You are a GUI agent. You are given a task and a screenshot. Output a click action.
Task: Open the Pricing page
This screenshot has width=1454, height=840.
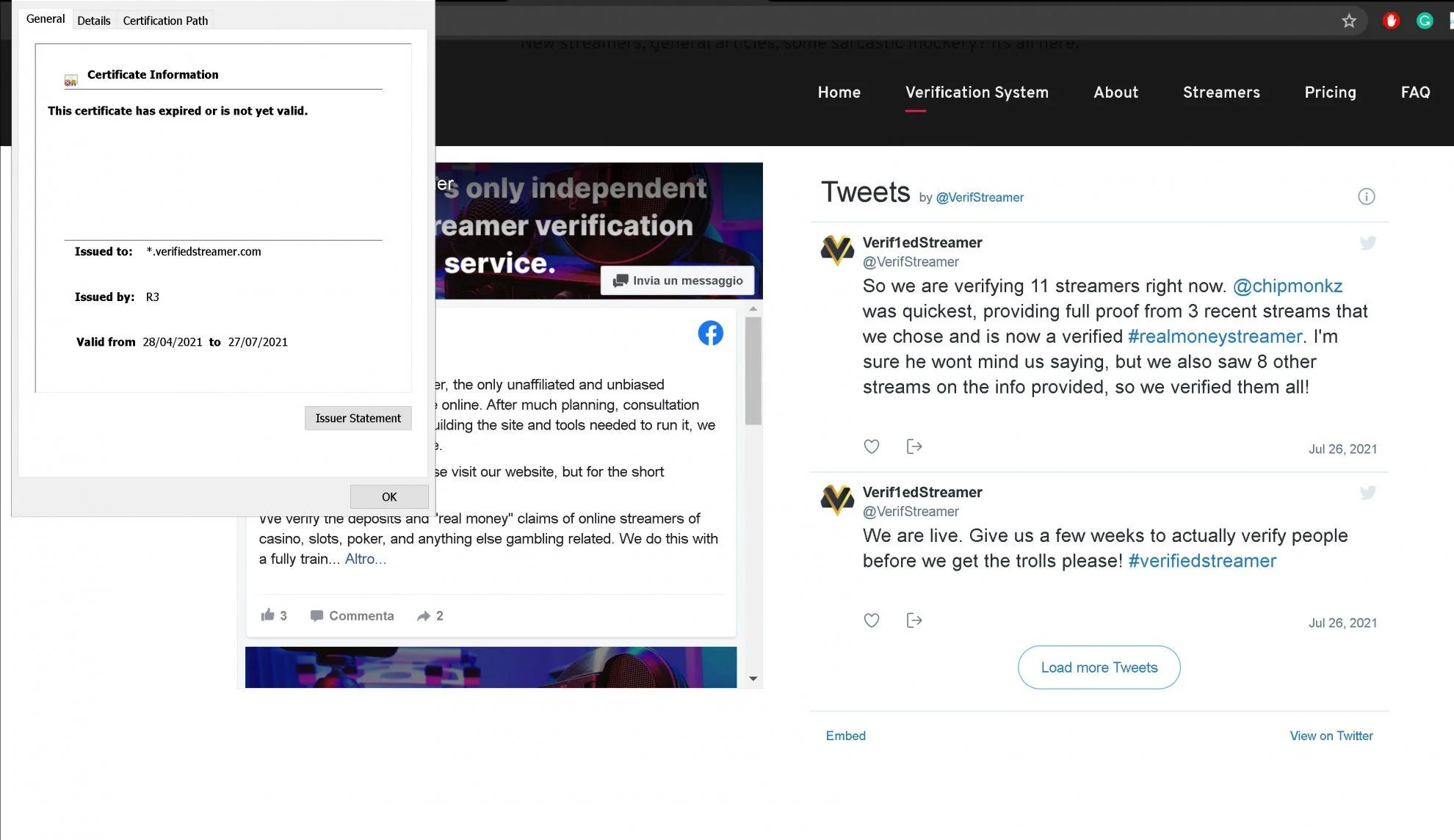[1330, 93]
